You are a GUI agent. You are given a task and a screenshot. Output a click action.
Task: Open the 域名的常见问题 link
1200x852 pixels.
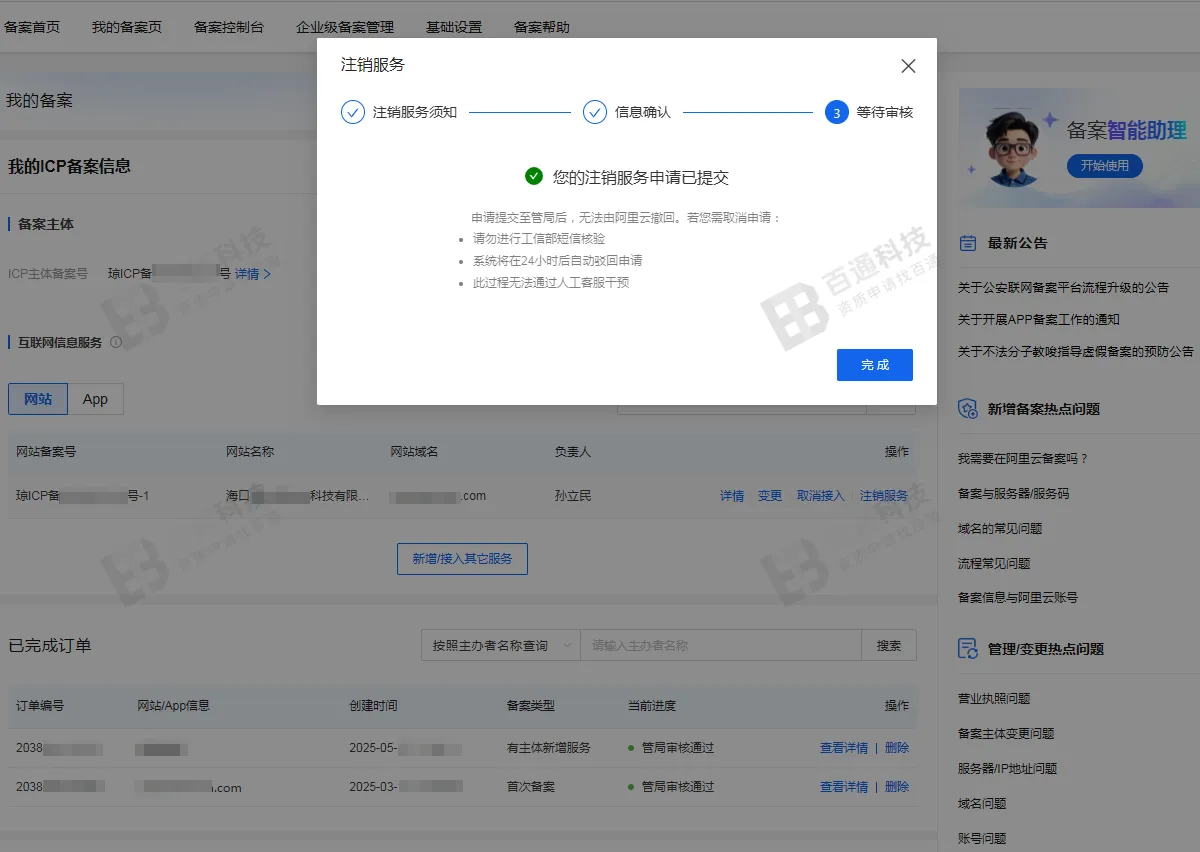pyautogui.click(x=1000, y=528)
